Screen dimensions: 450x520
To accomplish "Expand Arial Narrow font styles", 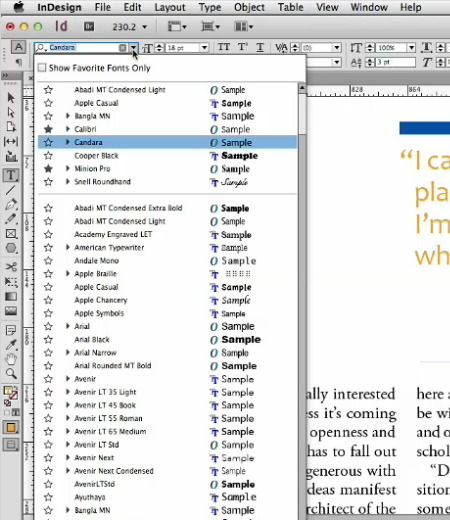I will click(68, 352).
